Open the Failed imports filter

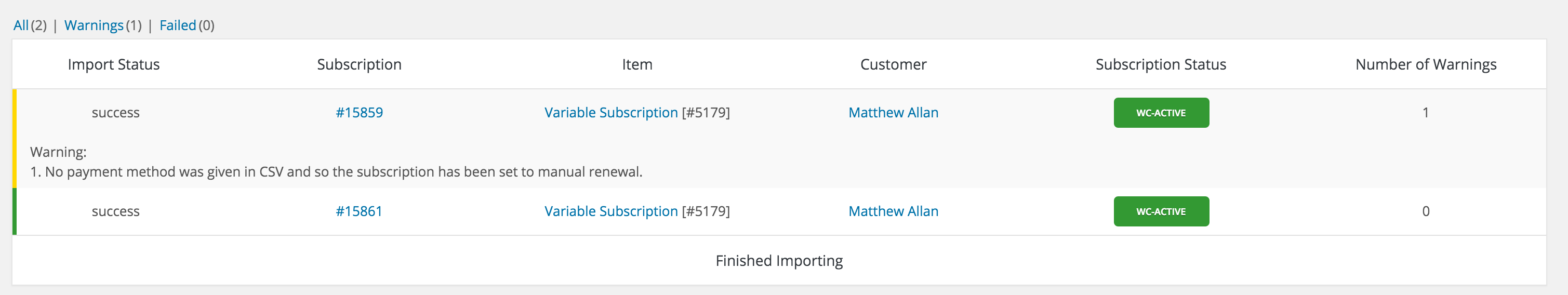coord(177,25)
